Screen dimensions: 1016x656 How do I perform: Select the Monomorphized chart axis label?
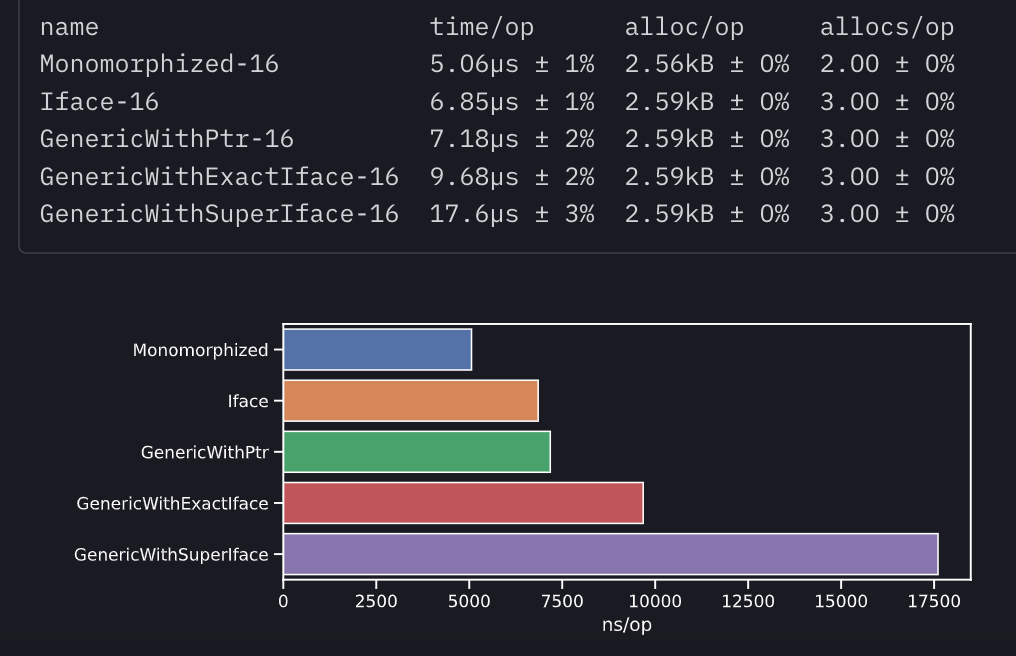[200, 350]
